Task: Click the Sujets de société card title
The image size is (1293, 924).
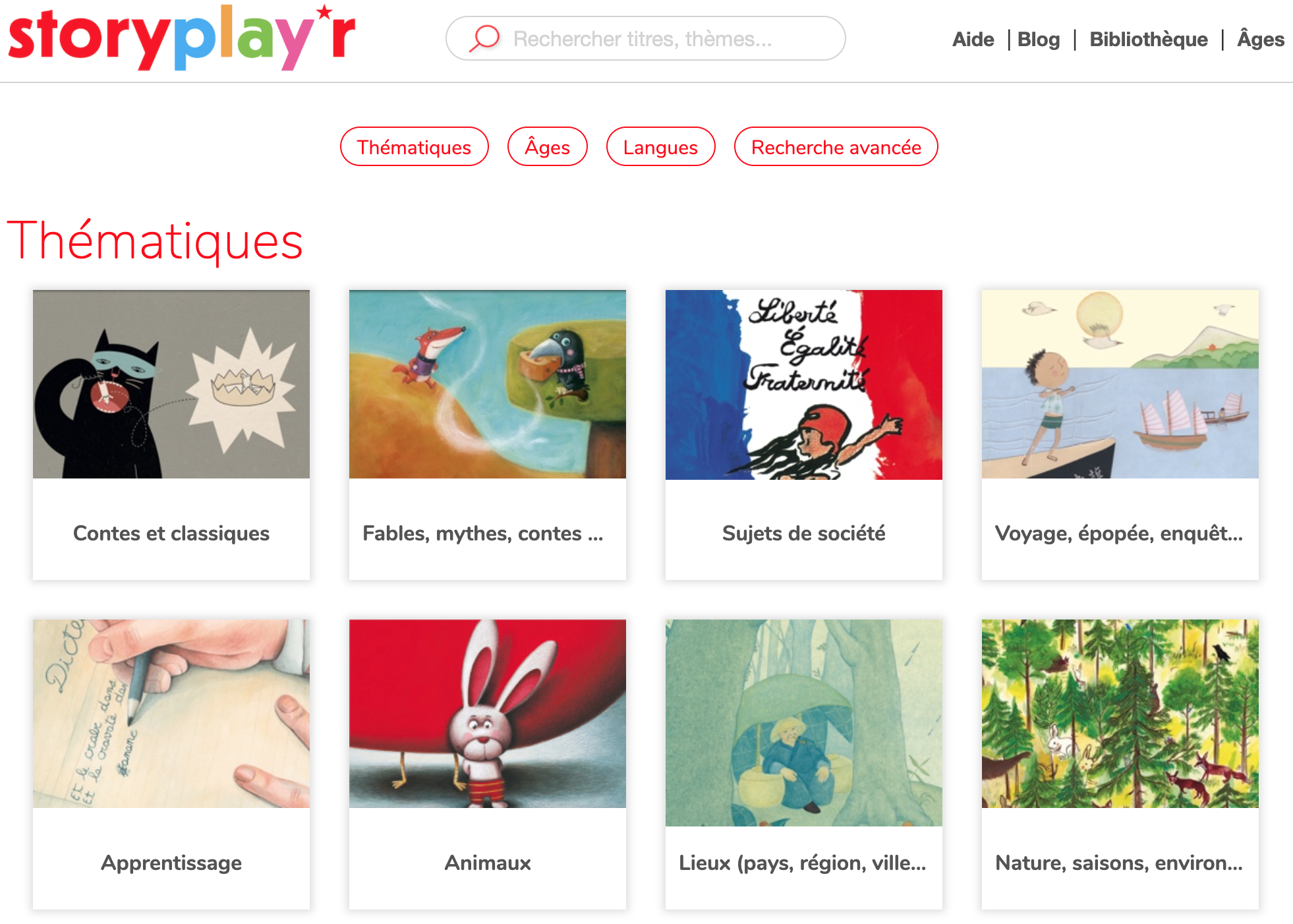Action: click(804, 533)
